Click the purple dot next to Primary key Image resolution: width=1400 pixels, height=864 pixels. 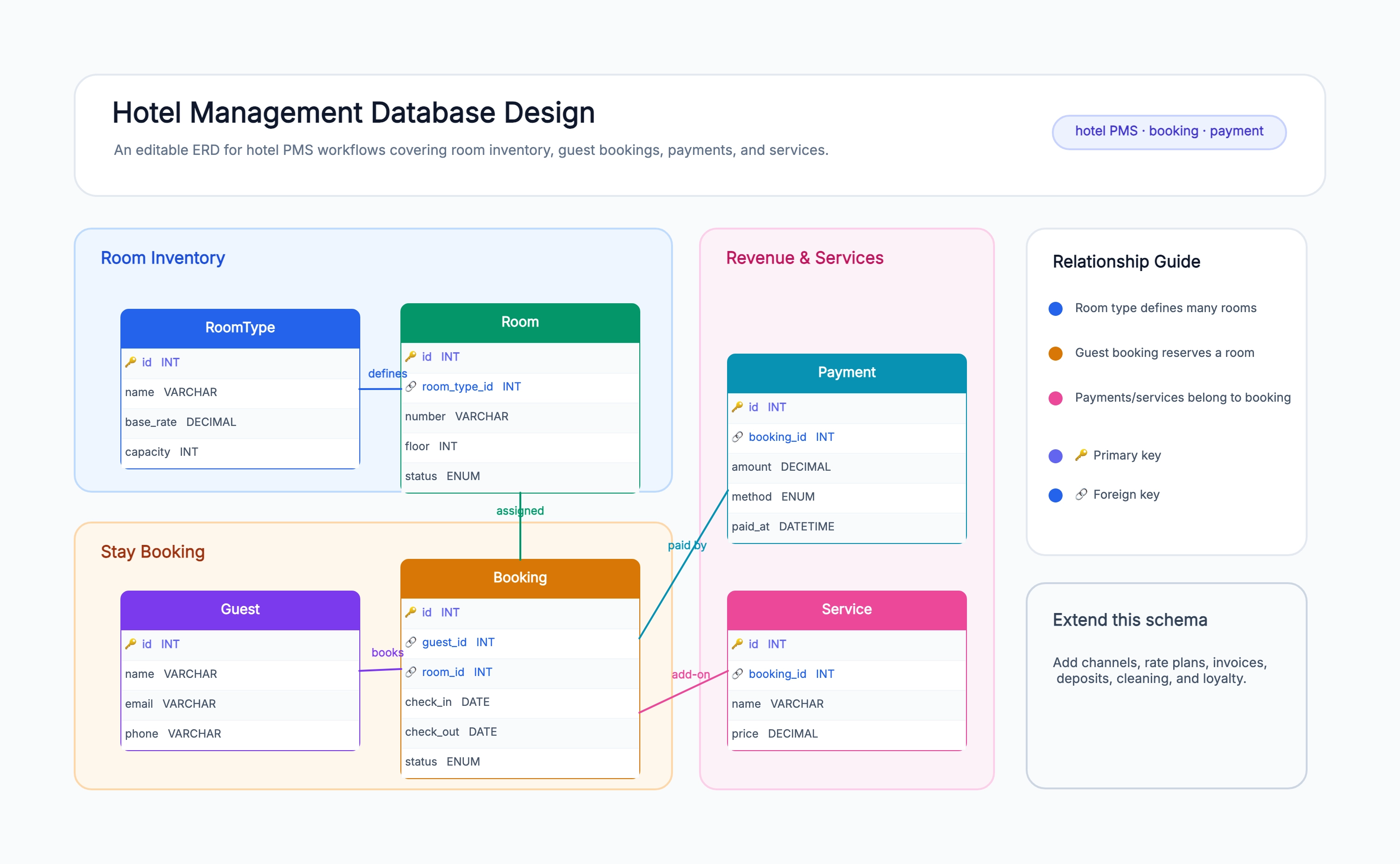click(1056, 456)
